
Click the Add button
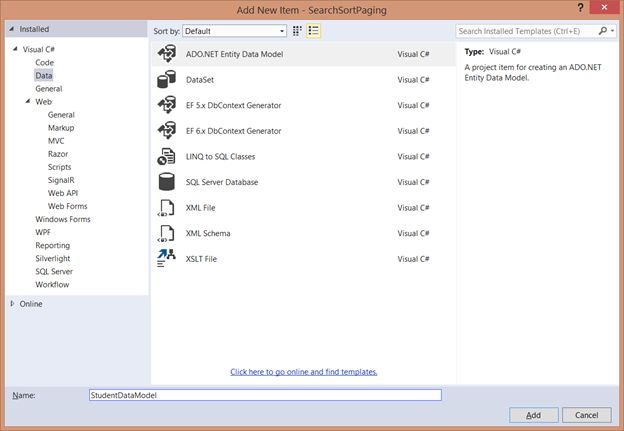coord(533,415)
